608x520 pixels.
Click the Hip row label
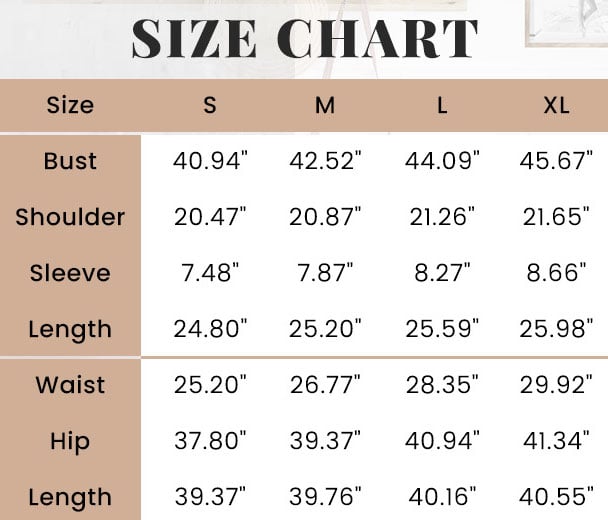(x=70, y=441)
